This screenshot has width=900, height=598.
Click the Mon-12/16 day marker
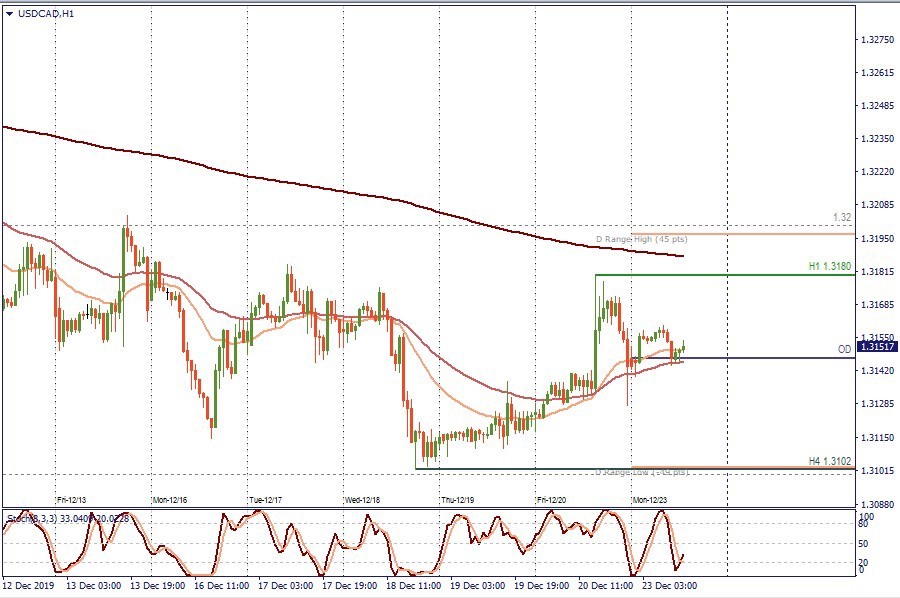pos(168,497)
